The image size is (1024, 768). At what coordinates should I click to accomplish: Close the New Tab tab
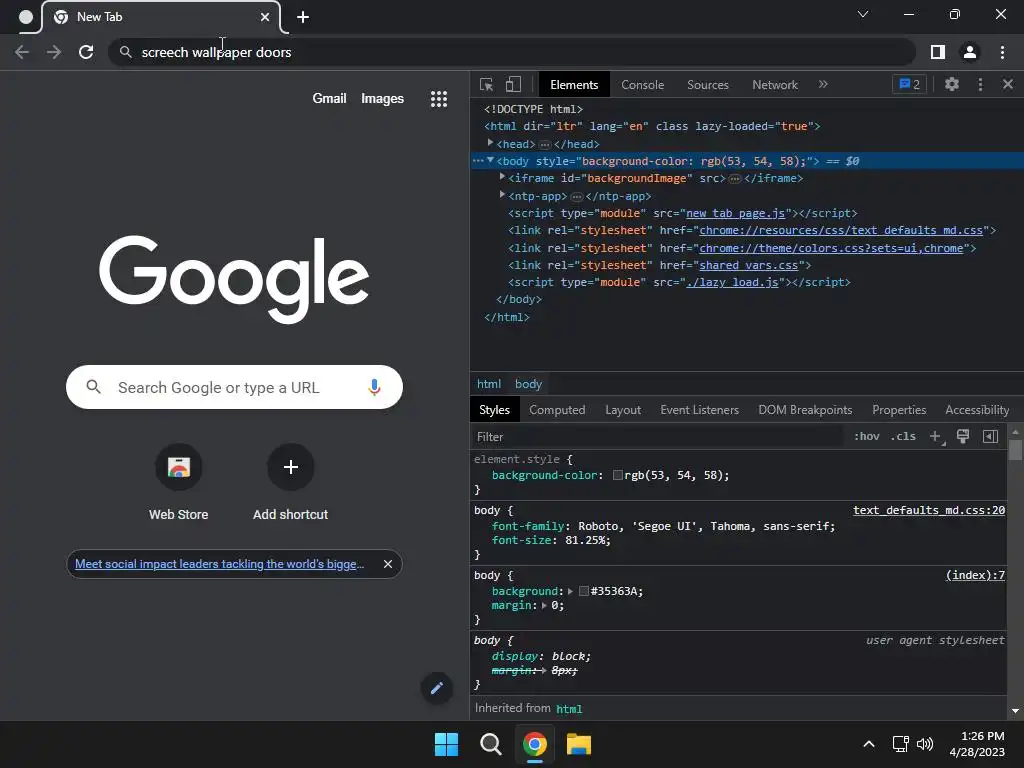[x=265, y=17]
